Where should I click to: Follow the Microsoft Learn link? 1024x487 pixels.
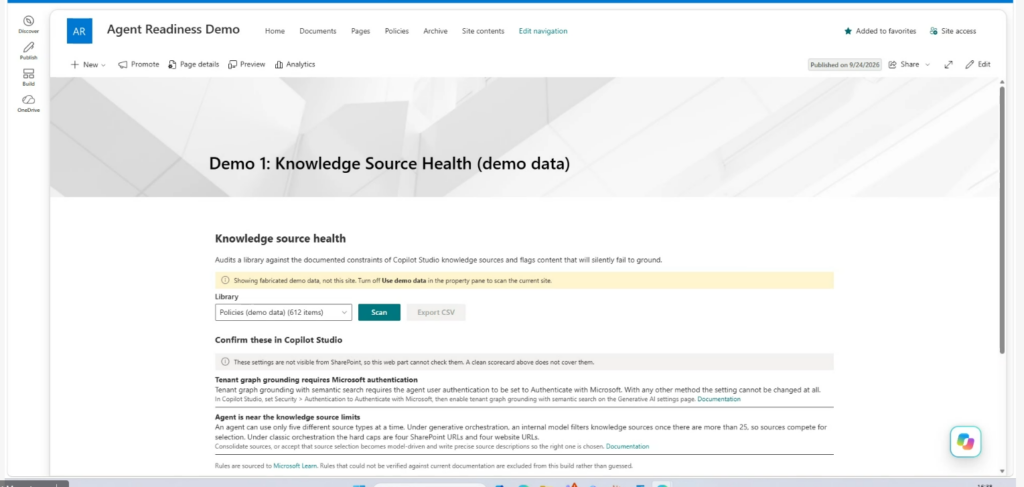click(295, 466)
